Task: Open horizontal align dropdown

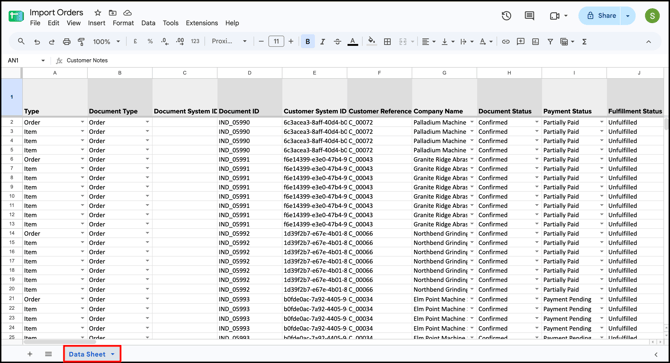Action: (x=428, y=41)
